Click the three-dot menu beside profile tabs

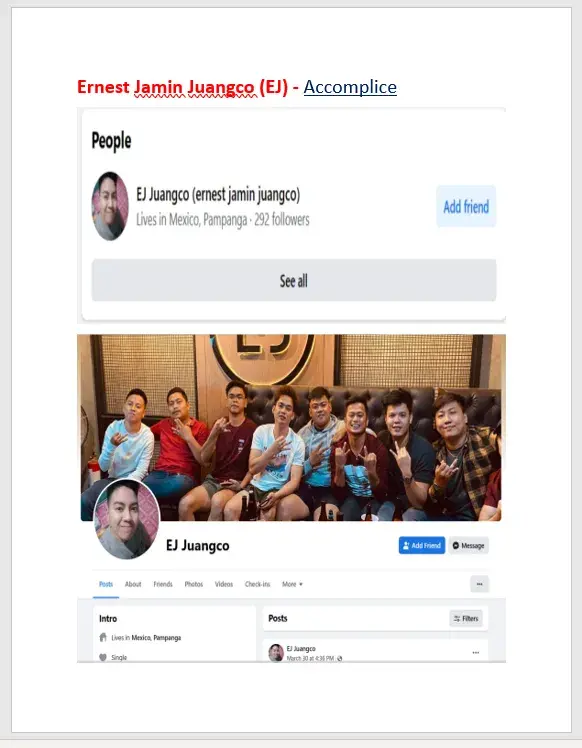point(479,584)
